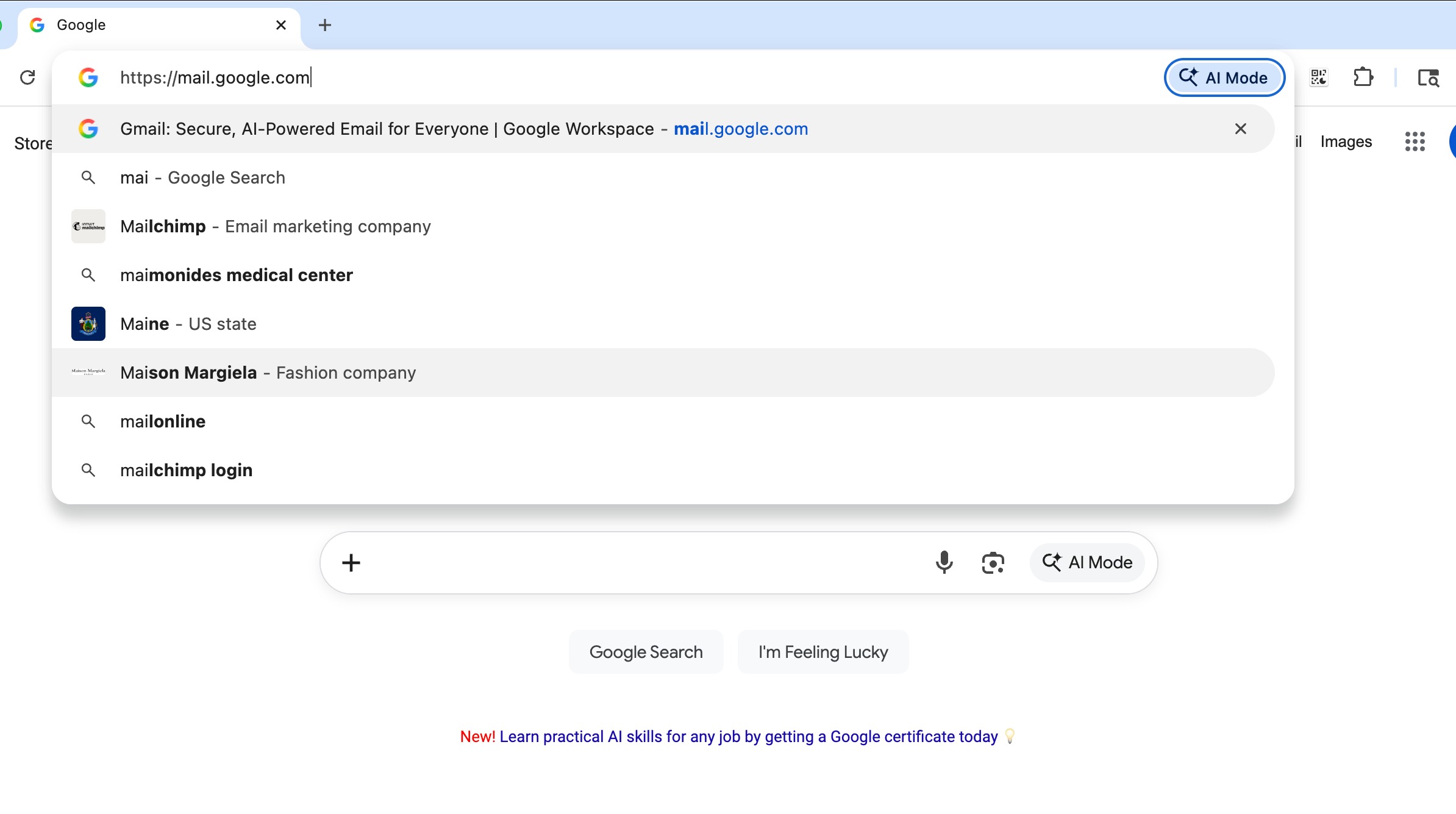Search by image with the camera lens icon
Viewport: 1456px width, 814px height.
(993, 563)
